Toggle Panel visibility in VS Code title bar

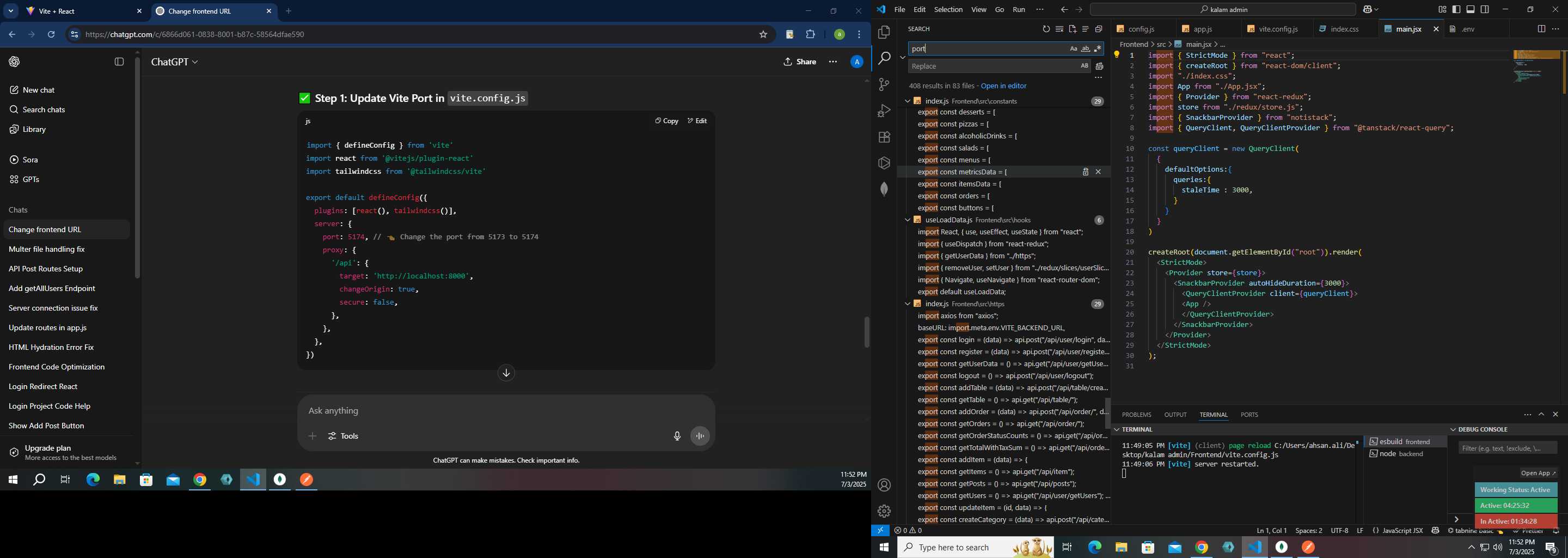[1471, 10]
